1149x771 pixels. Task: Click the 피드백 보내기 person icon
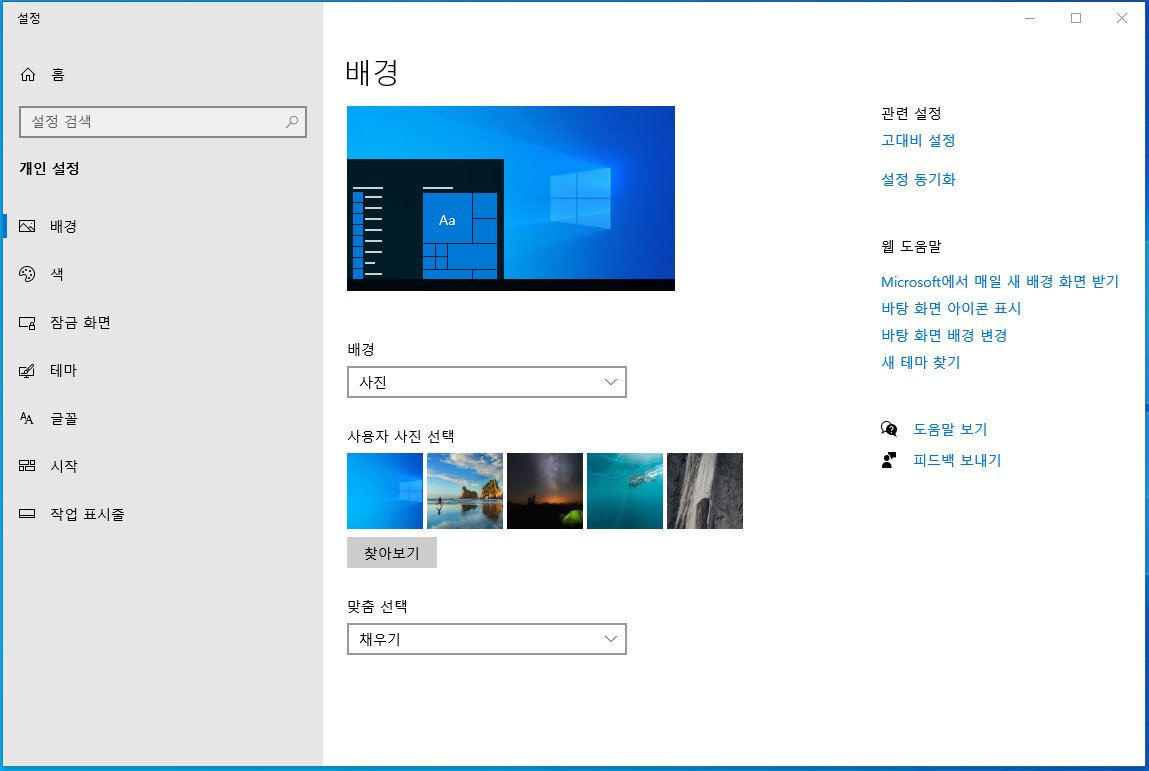click(889, 460)
